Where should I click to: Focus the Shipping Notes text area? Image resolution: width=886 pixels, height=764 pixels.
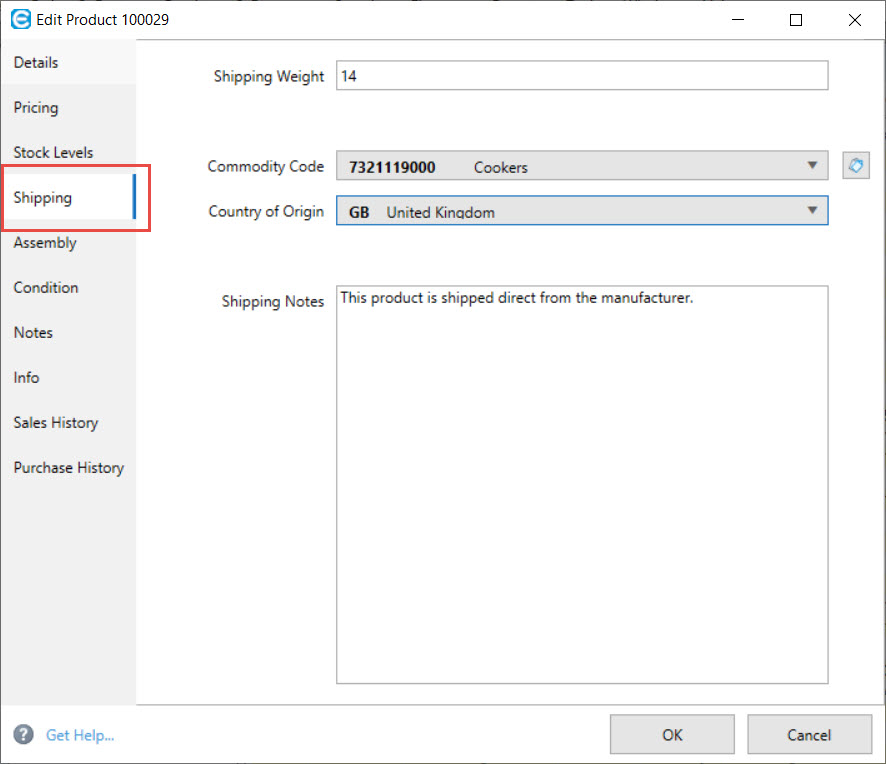click(582, 485)
